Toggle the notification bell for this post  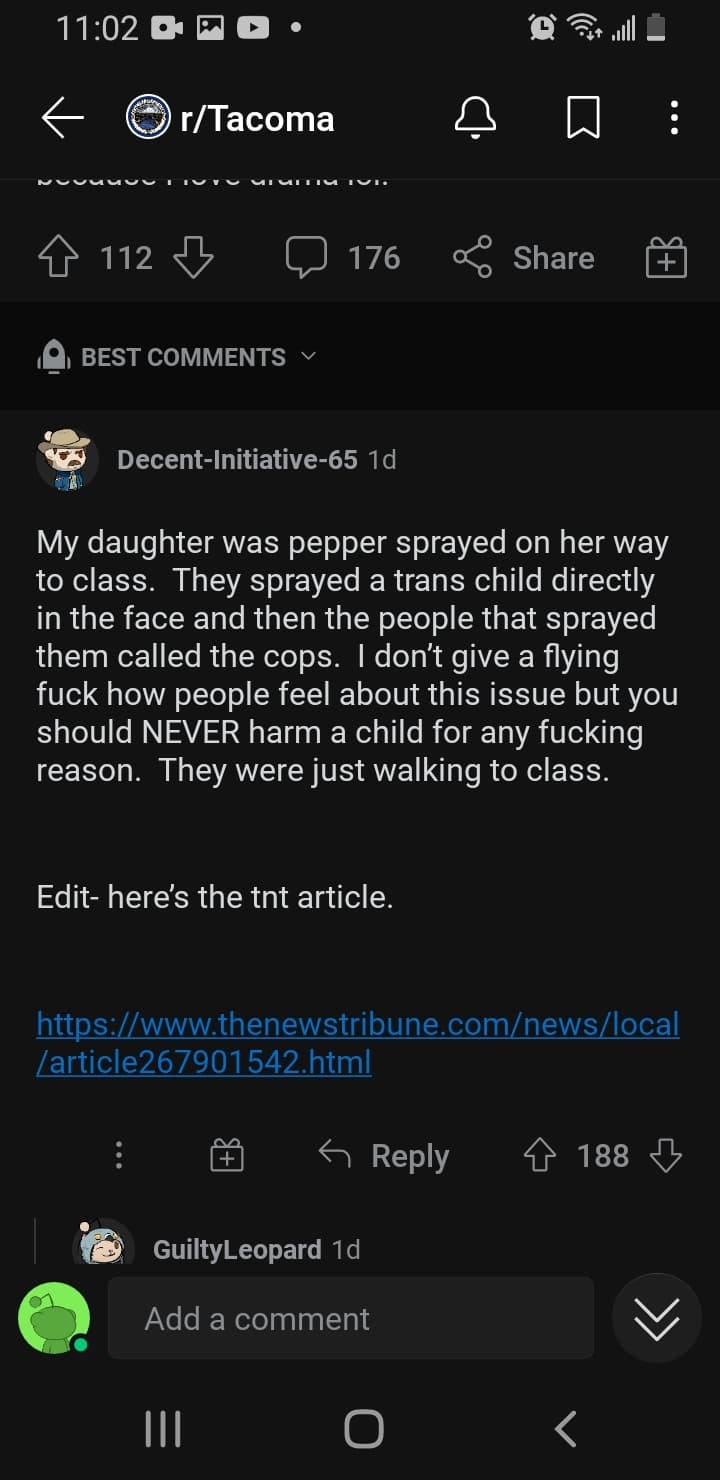coord(475,119)
